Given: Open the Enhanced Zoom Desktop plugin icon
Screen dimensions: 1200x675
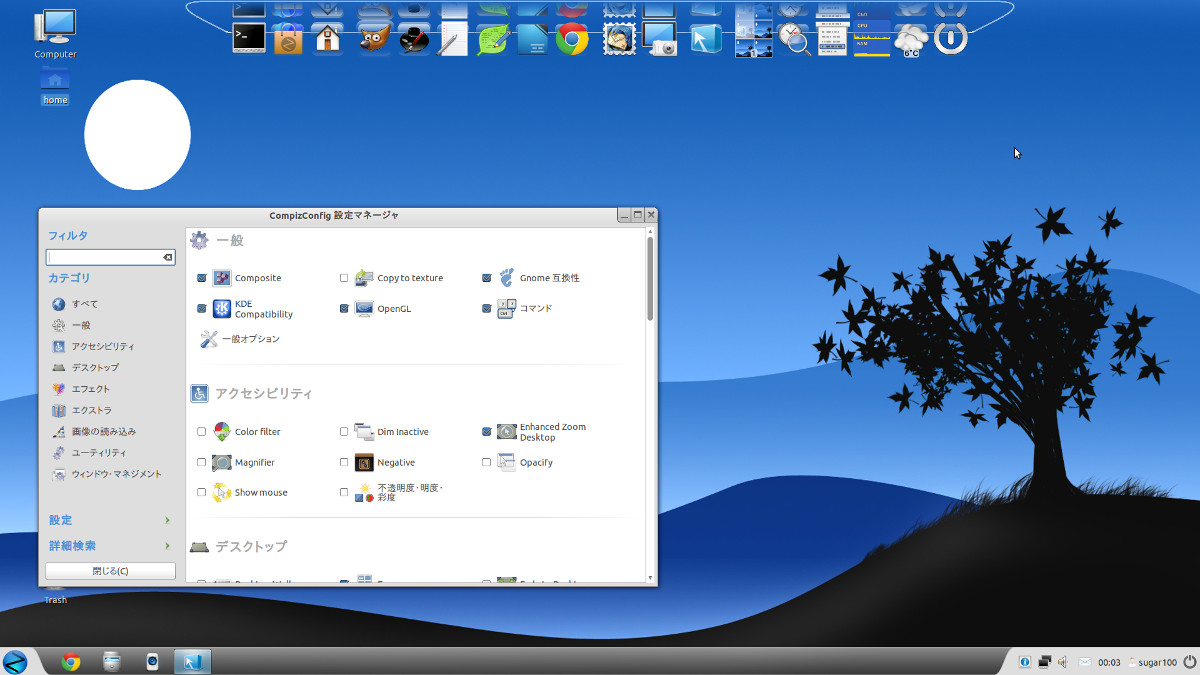Looking at the screenshot, I should click(506, 432).
